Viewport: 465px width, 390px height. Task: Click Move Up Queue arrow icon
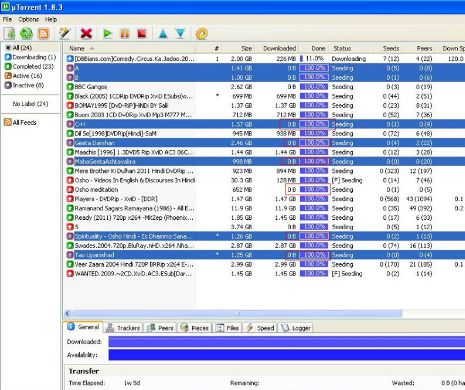point(163,34)
